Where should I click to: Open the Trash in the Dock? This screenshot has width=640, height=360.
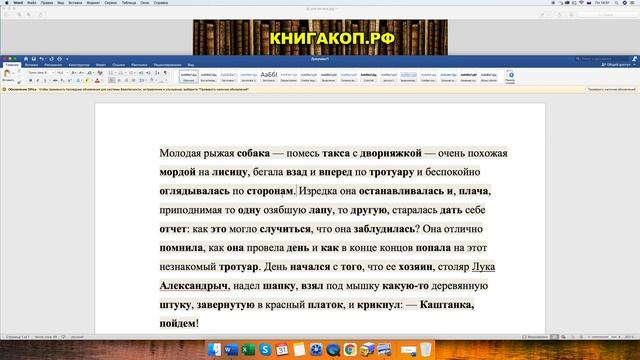coord(425,350)
